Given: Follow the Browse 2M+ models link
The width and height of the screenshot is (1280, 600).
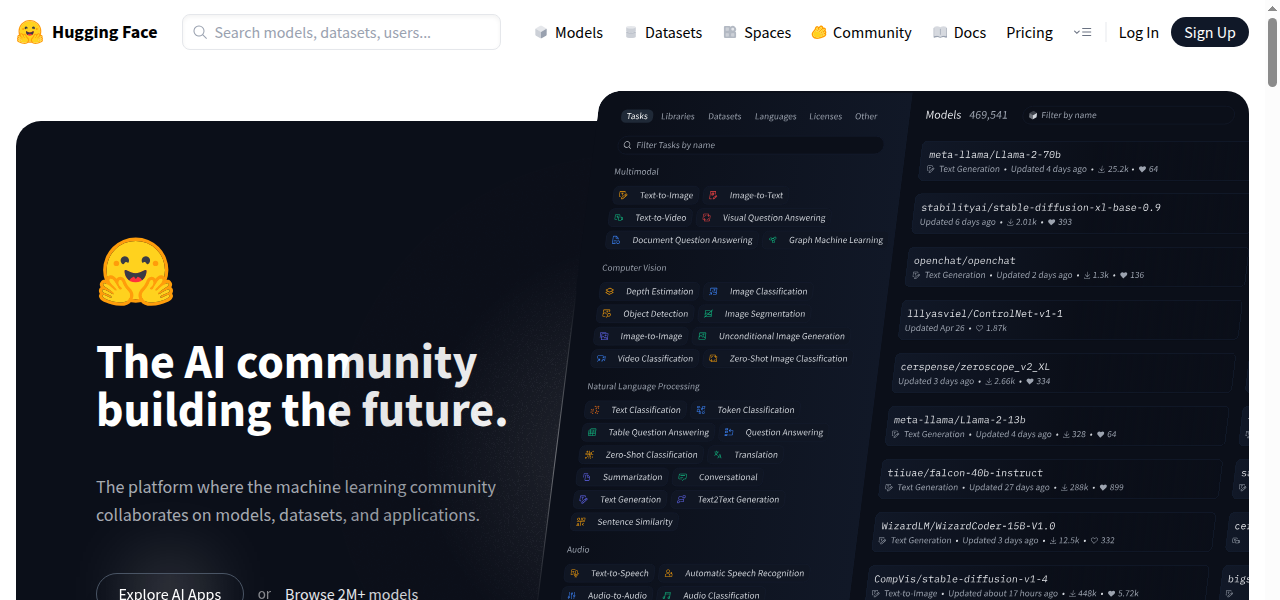Looking at the screenshot, I should [351, 593].
